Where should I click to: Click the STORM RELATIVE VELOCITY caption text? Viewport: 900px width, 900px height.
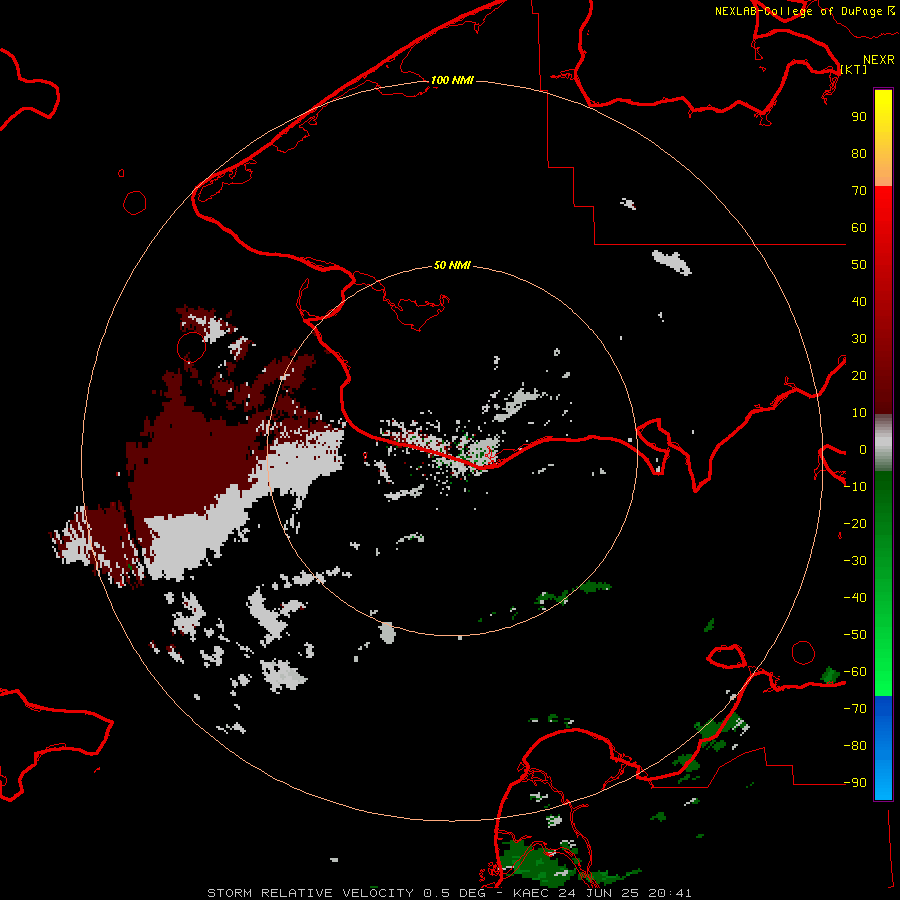[x=310, y=893]
